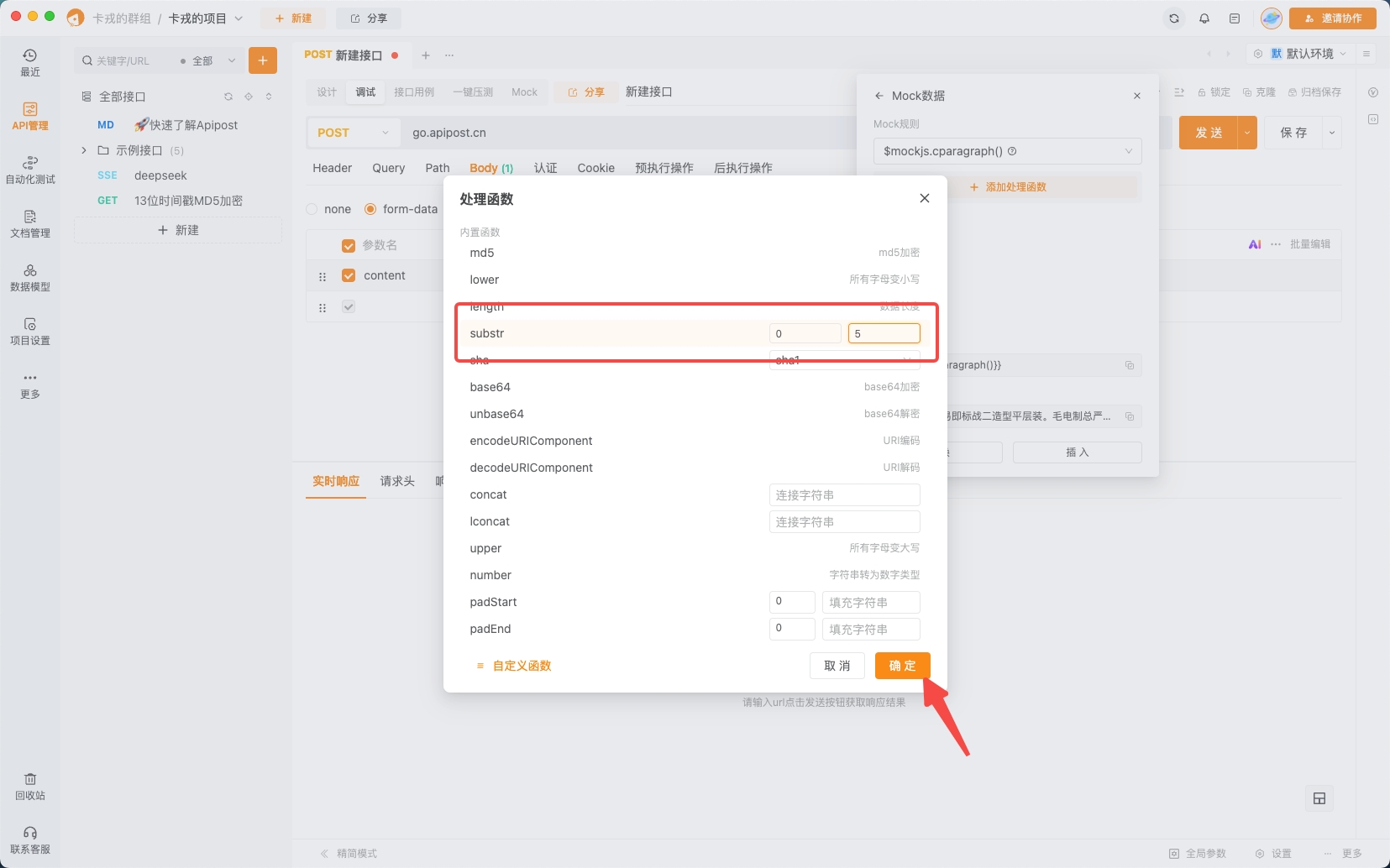Click the sync refresh icon in top bar
The width and height of the screenshot is (1390, 868).
(1174, 18)
